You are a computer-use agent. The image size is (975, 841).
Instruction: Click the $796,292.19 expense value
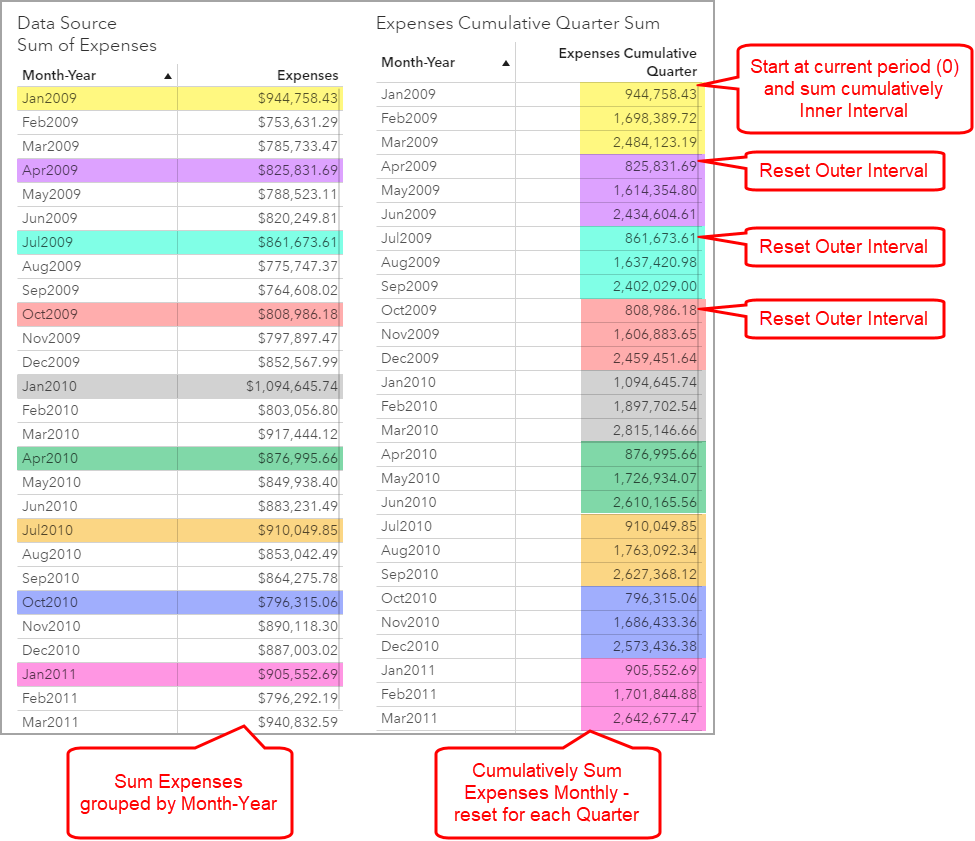(298, 699)
